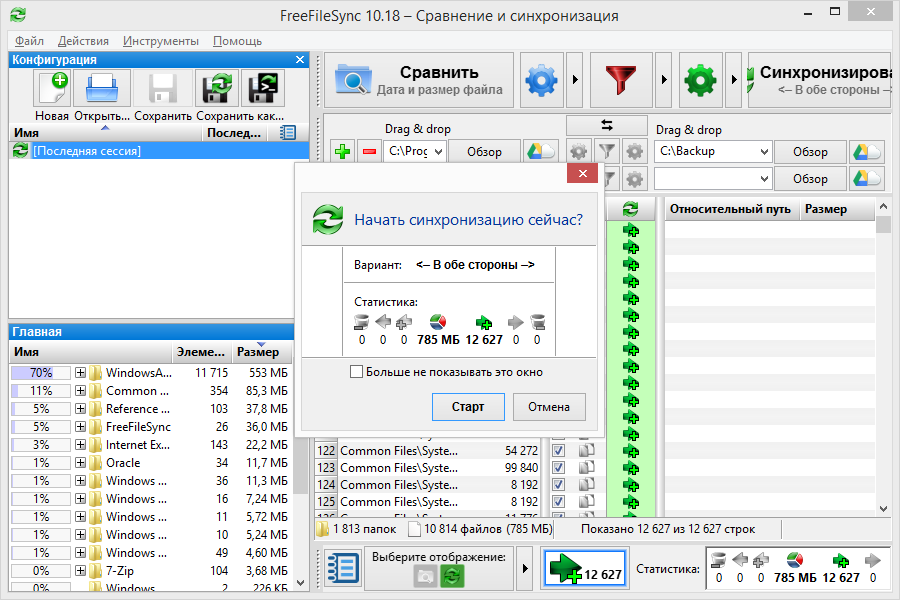Select cloud storage for C:\Backup folder
The width and height of the screenshot is (900, 600).
pos(866,152)
